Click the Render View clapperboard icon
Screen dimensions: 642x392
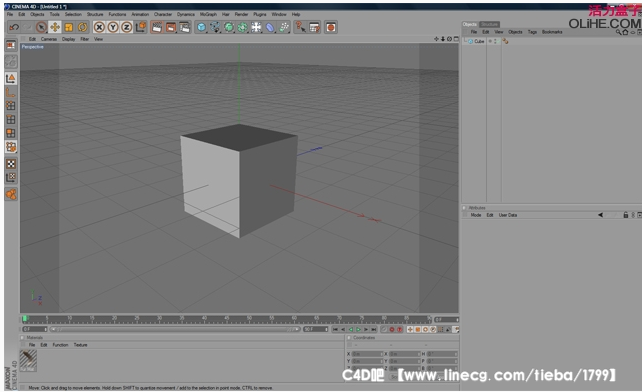tap(156, 27)
